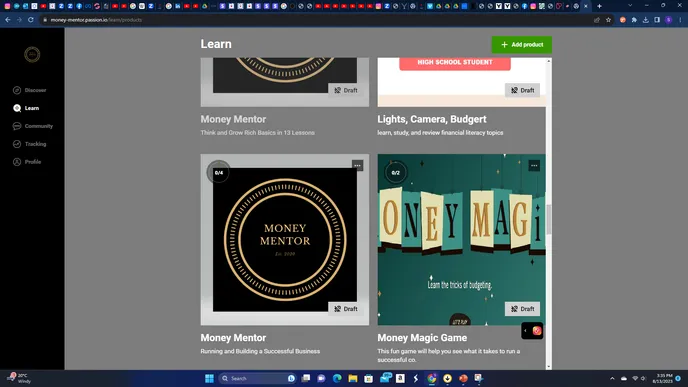Click the Money Mentor logo in sidebar
The width and height of the screenshot is (688, 387).
click(x=32, y=54)
